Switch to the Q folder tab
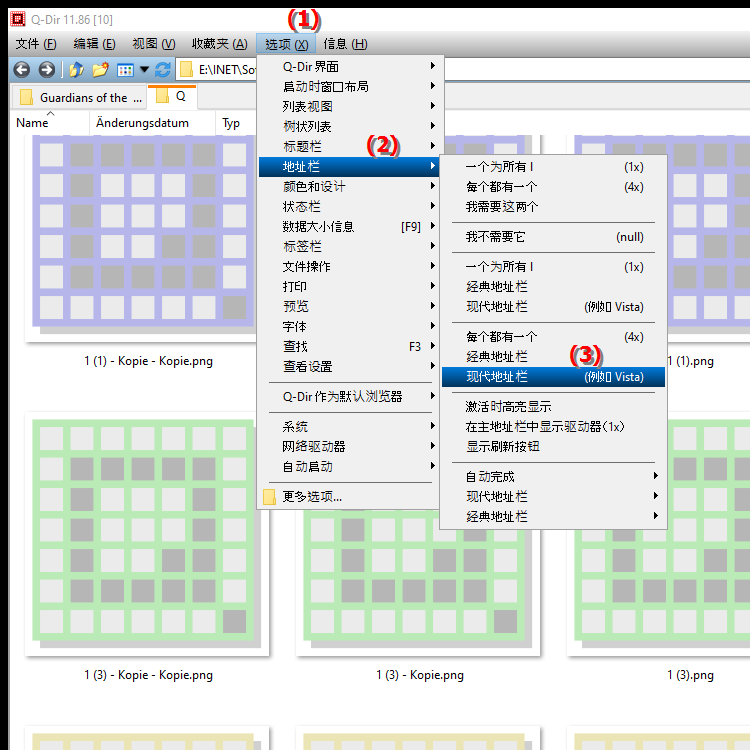The width and height of the screenshot is (750, 750). 172,96
